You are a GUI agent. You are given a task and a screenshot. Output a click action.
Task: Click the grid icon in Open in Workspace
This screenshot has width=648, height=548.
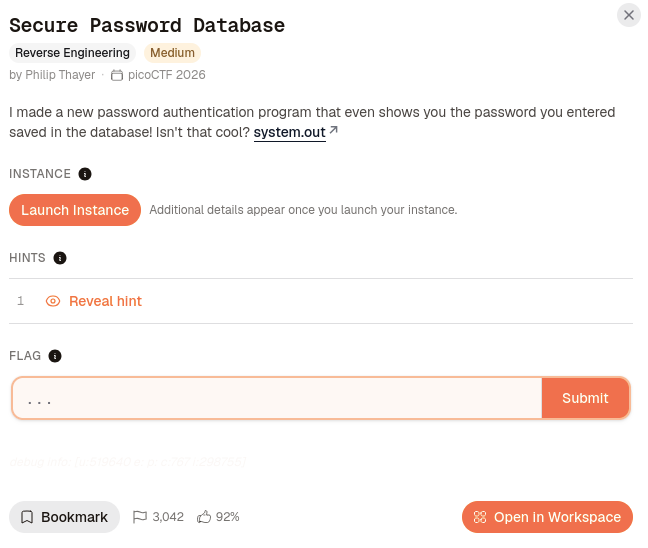(480, 517)
